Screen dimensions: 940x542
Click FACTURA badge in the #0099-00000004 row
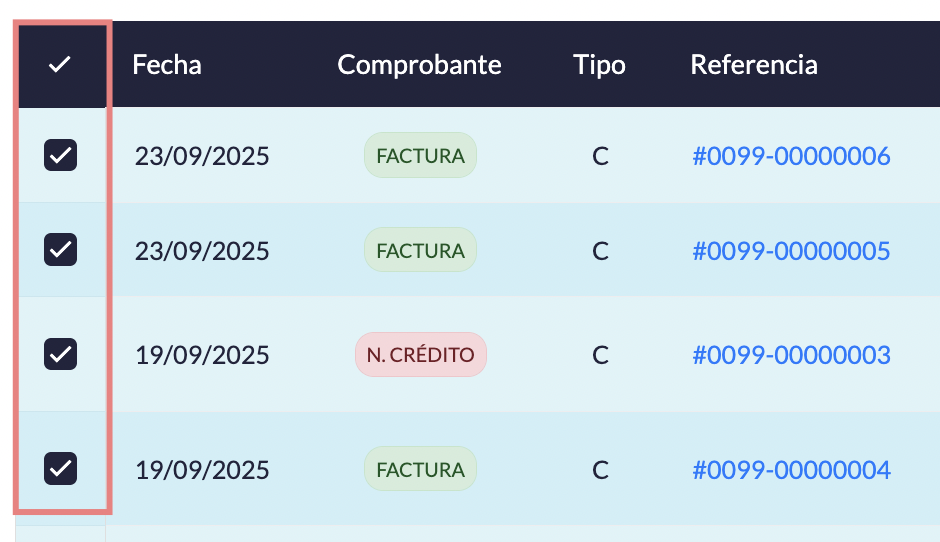pos(420,469)
